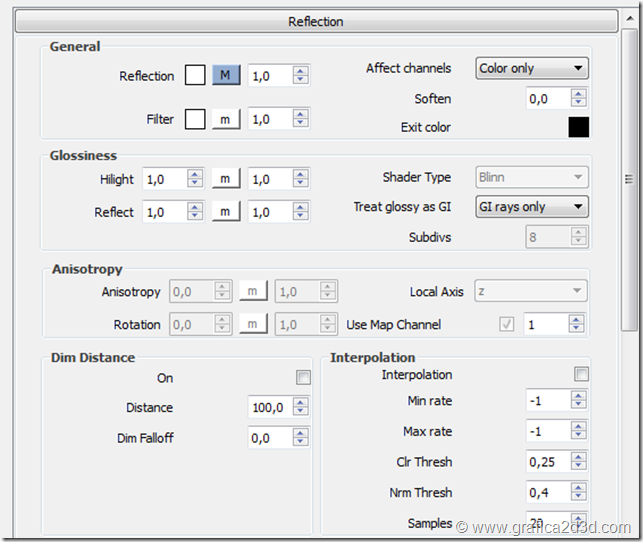Screen dimensions: 643x542
Task: Enable the Dim Distance On checkbox
Action: [303, 378]
